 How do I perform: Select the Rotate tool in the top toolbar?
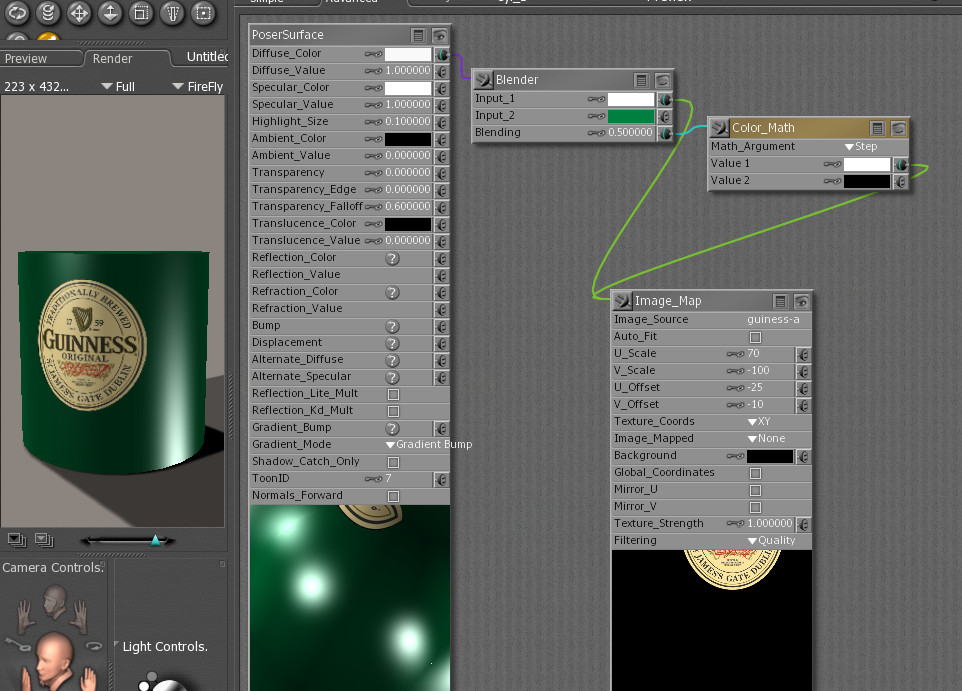16,13
